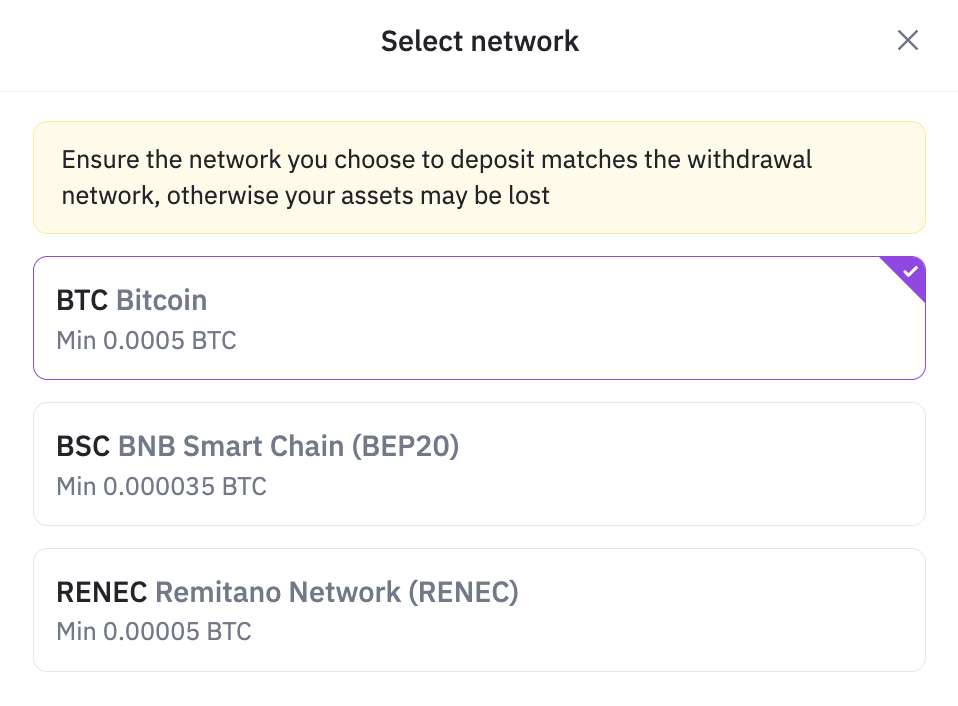Screen dimensions: 958x706
Task: Click the bold "RENEC" ticker label
Action: pos(102,592)
